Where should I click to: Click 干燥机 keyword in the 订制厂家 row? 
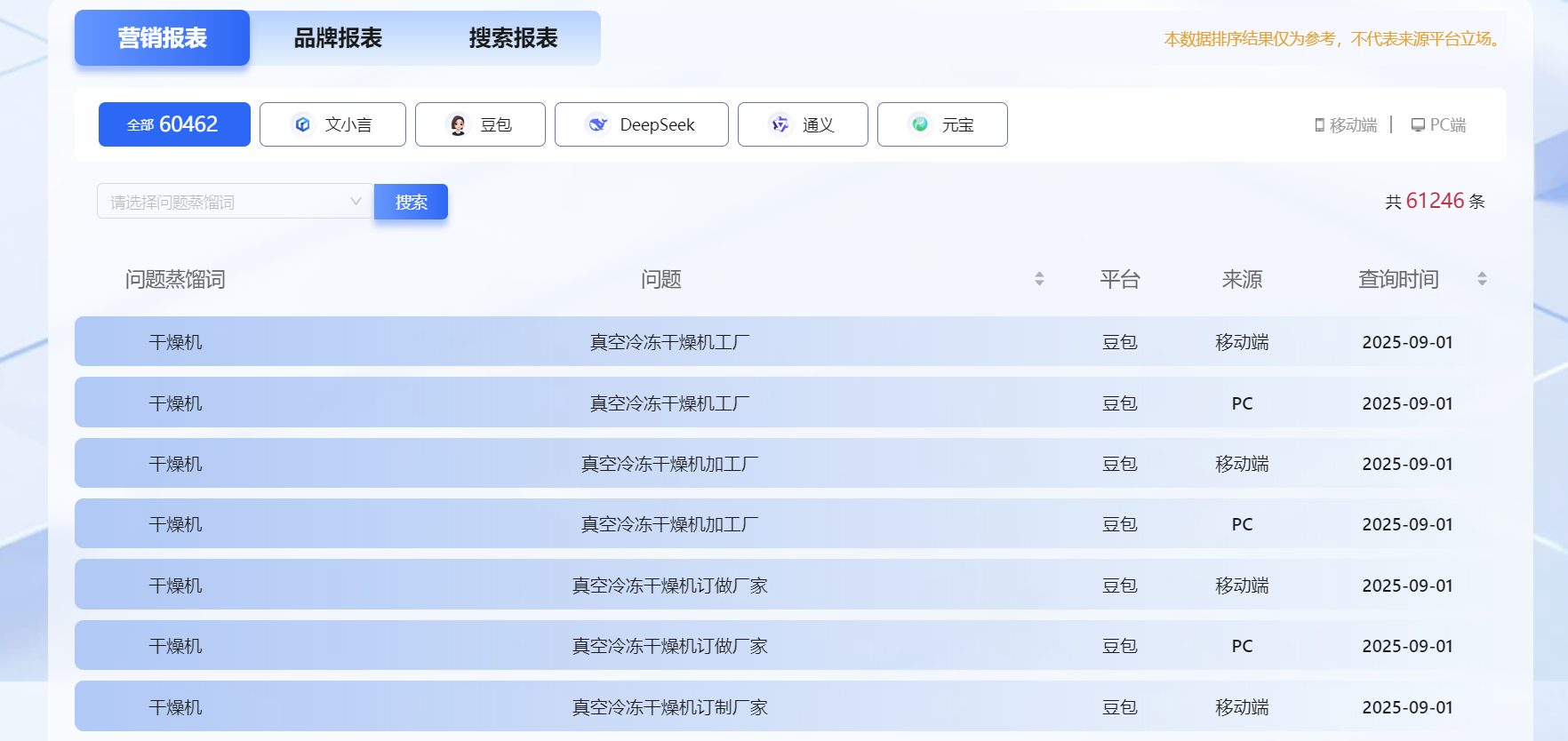(175, 707)
